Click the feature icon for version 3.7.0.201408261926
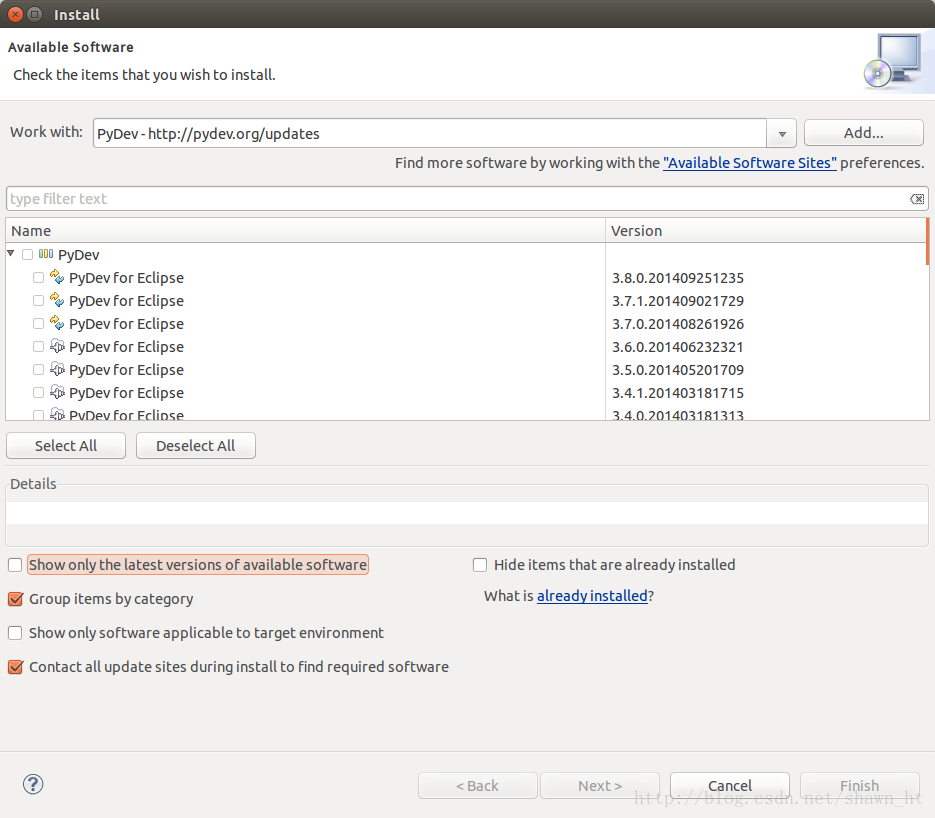The width and height of the screenshot is (935, 818). [x=57, y=323]
